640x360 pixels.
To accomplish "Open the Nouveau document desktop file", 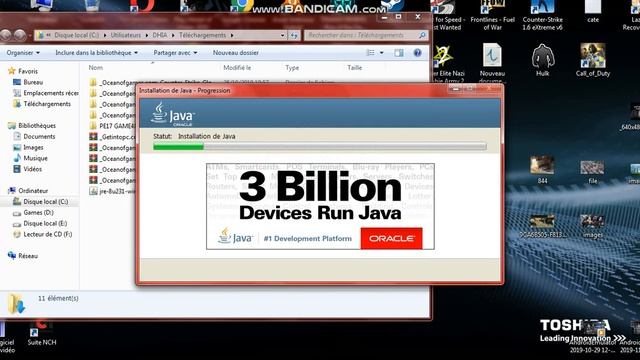I will (492, 63).
